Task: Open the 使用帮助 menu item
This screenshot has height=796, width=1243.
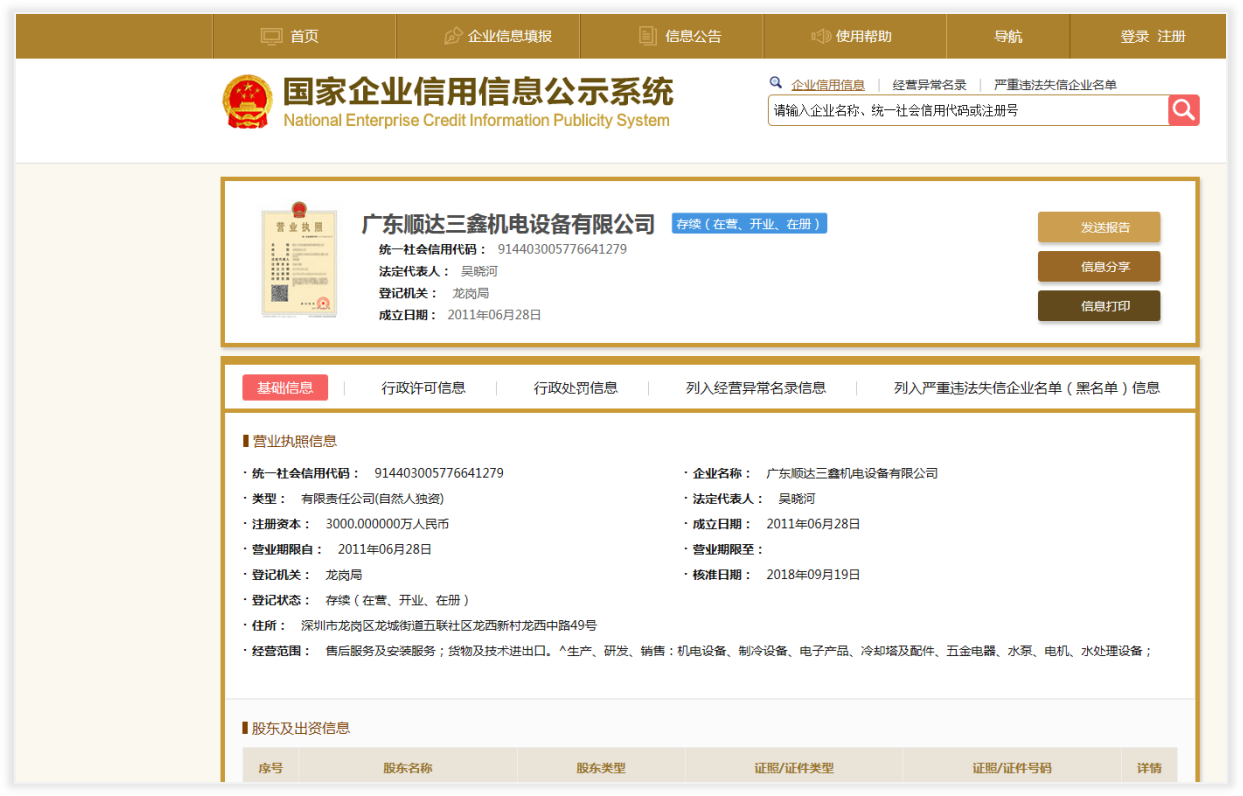Action: point(864,37)
